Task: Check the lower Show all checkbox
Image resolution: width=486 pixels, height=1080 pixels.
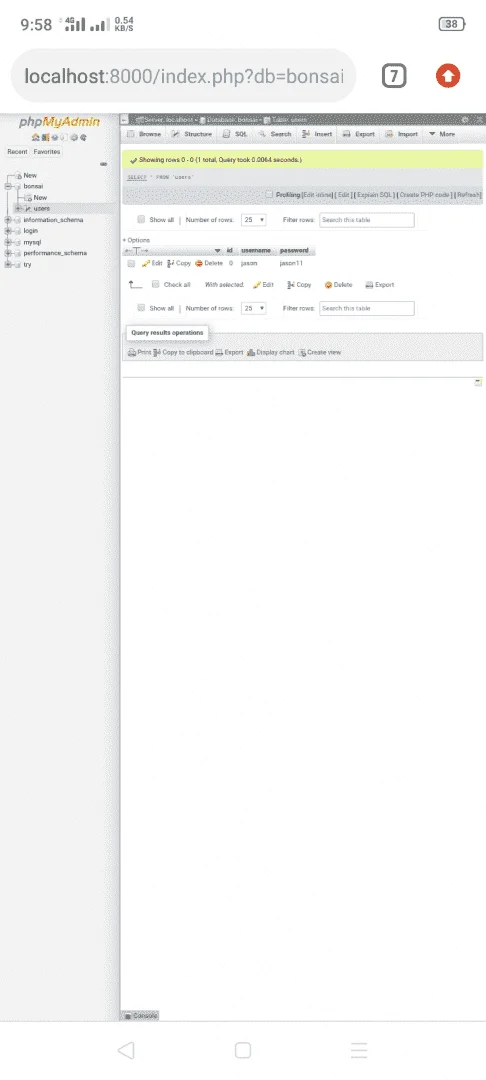Action: 141,308
